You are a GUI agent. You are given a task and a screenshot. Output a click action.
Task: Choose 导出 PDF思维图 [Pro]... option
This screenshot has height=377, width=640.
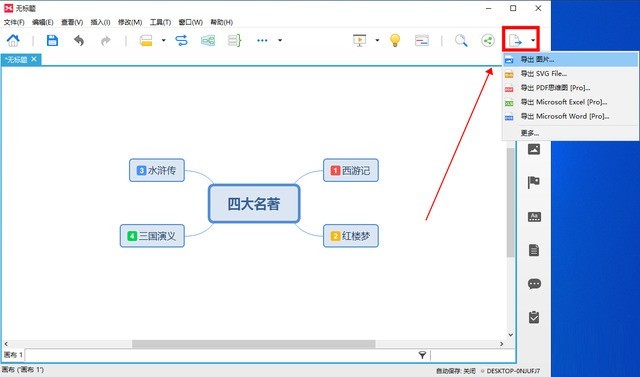(x=570, y=88)
